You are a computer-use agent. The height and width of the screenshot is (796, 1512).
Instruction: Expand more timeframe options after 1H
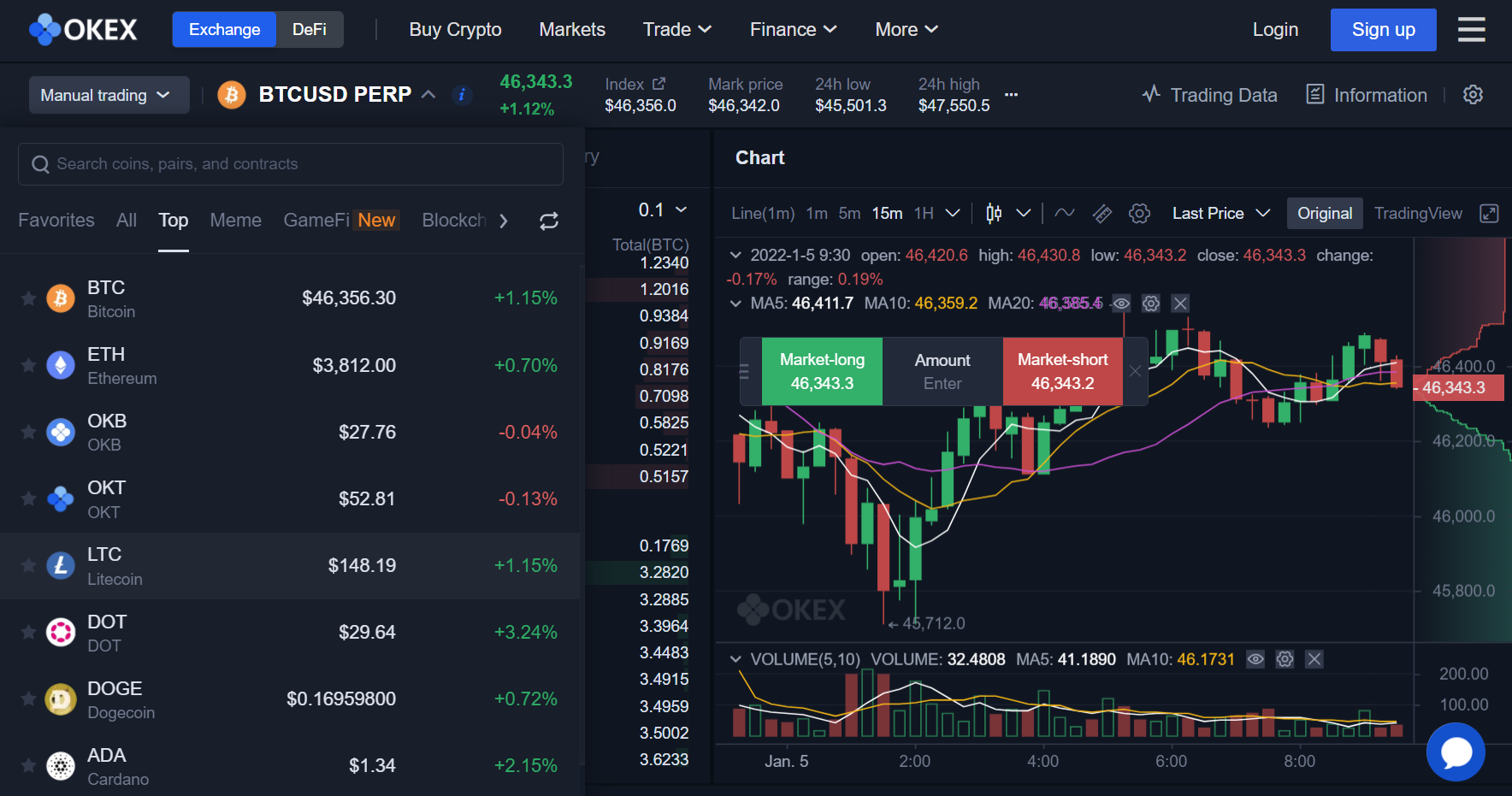tap(953, 214)
